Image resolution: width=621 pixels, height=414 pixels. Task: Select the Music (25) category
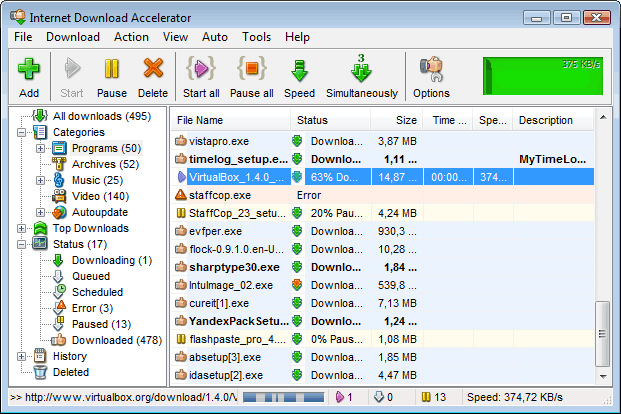[x=97, y=180]
